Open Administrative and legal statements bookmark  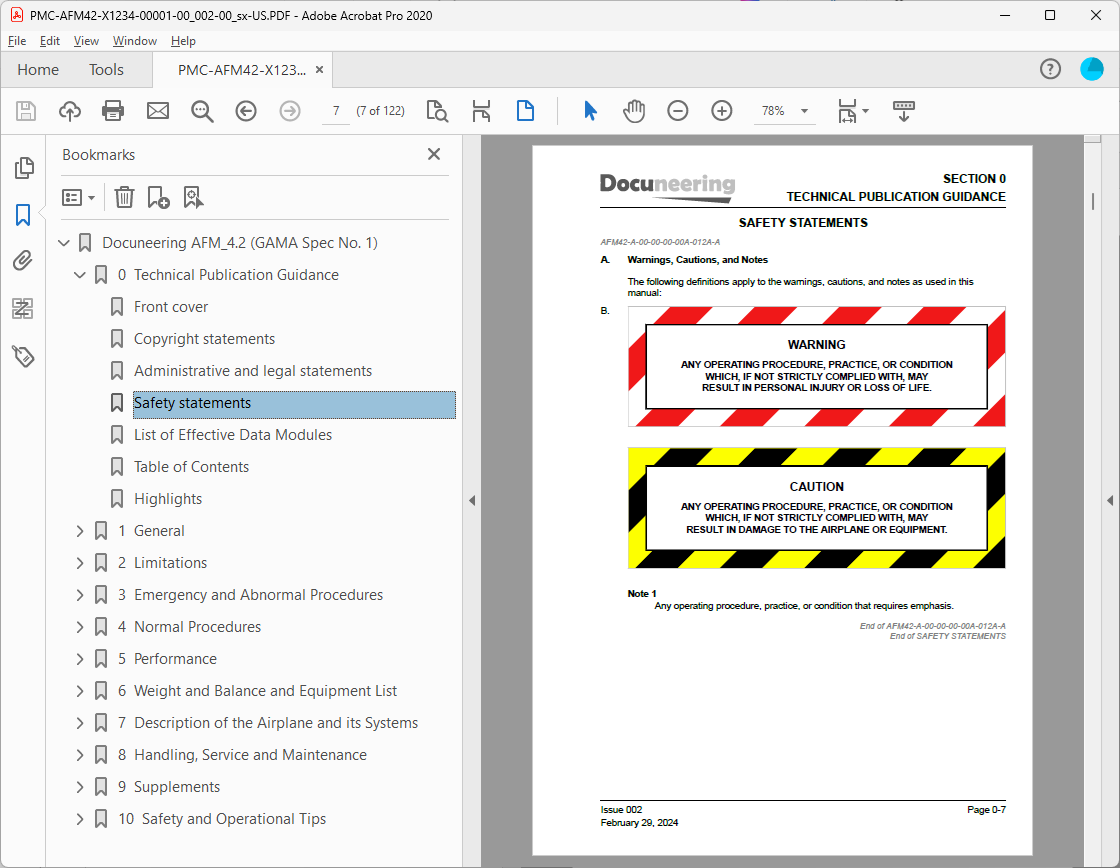[253, 371]
